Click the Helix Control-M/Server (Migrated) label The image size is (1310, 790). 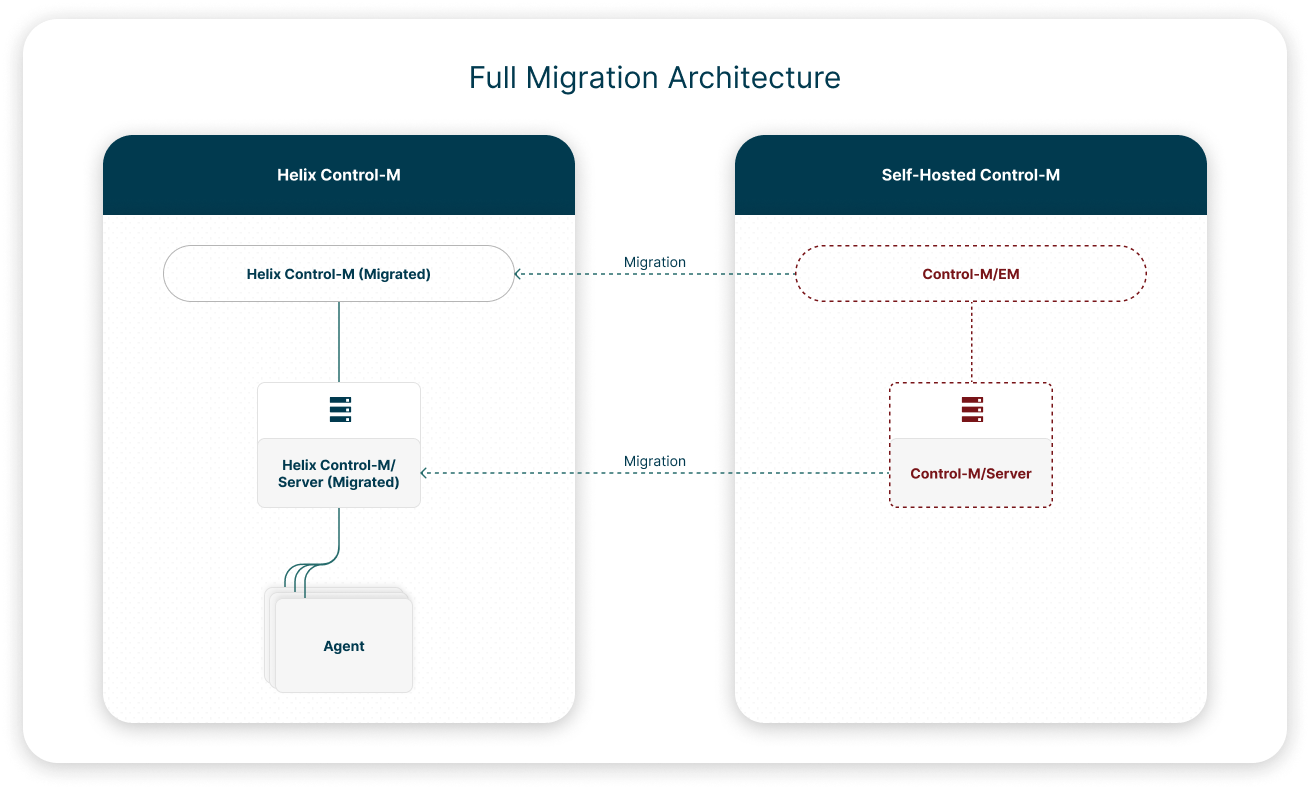tap(338, 473)
